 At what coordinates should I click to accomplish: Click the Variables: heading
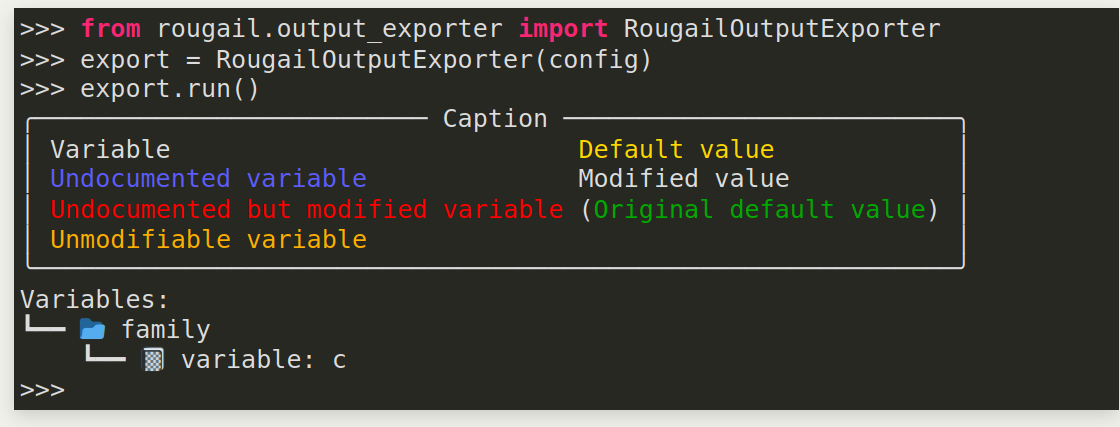click(x=95, y=299)
